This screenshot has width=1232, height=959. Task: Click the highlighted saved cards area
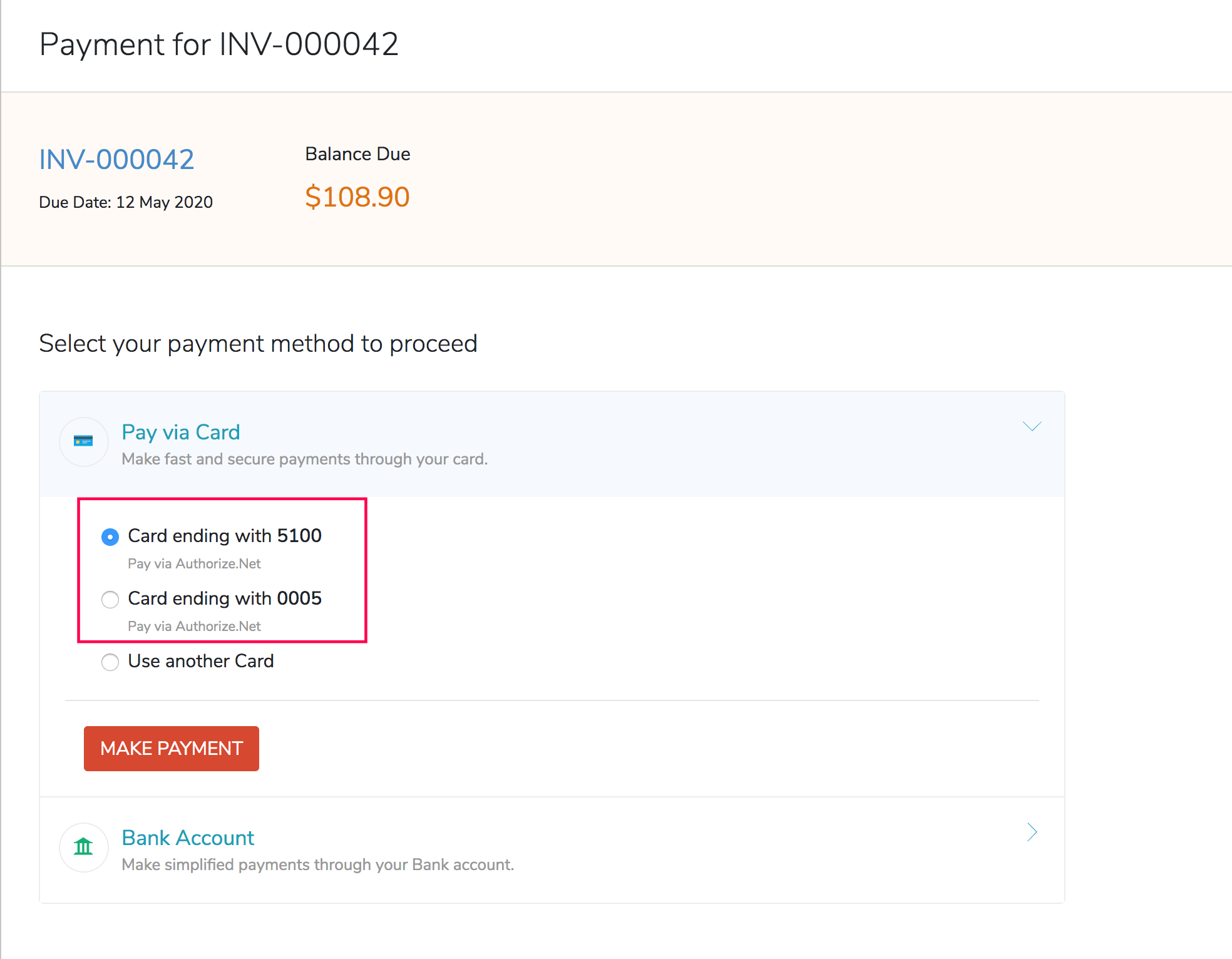[x=222, y=570]
